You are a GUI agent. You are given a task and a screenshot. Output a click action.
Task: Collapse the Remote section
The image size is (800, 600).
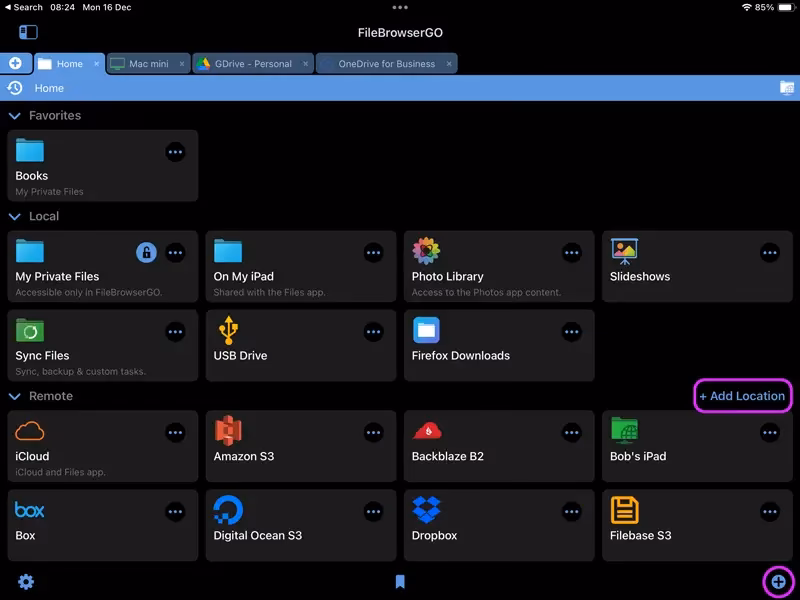(15, 396)
